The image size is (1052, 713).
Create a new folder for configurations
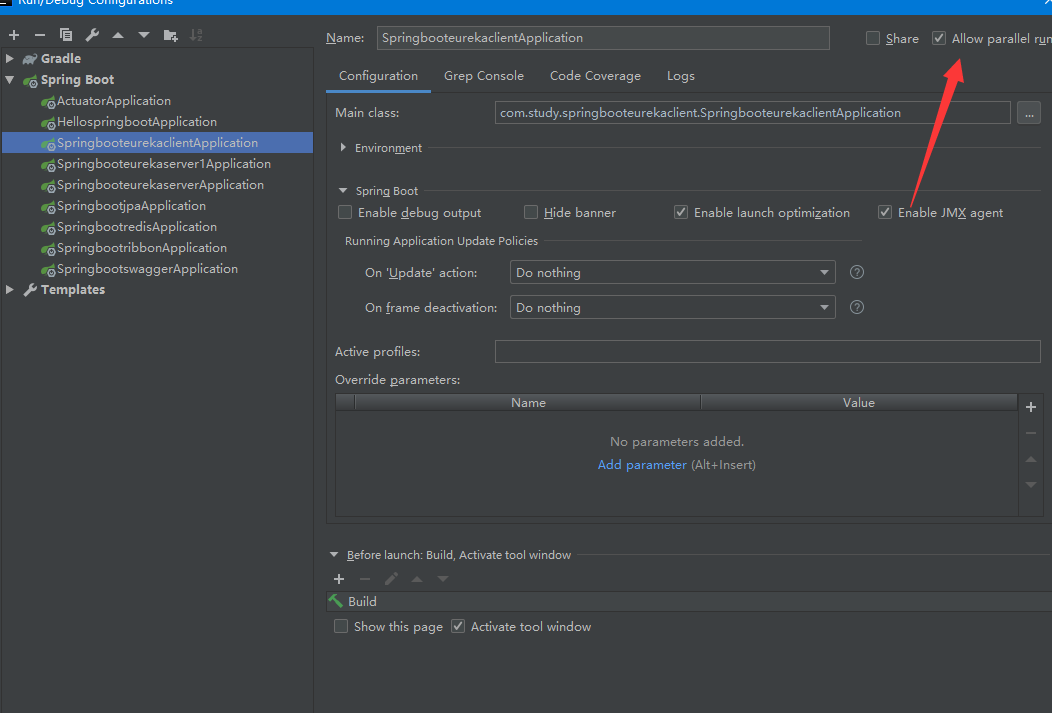[x=170, y=35]
